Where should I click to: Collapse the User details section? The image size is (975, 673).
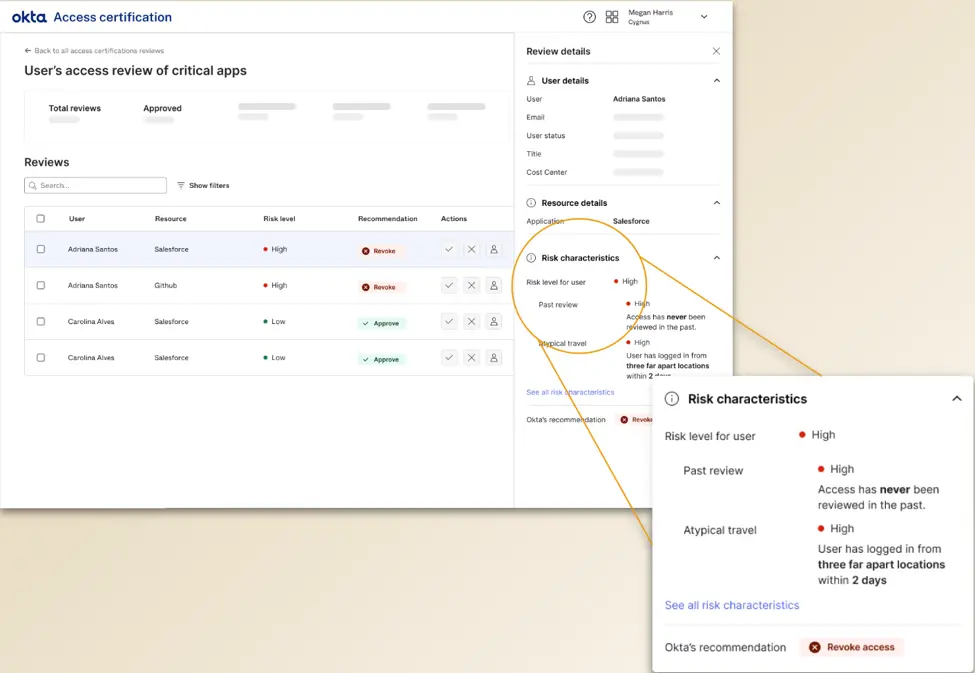716,81
